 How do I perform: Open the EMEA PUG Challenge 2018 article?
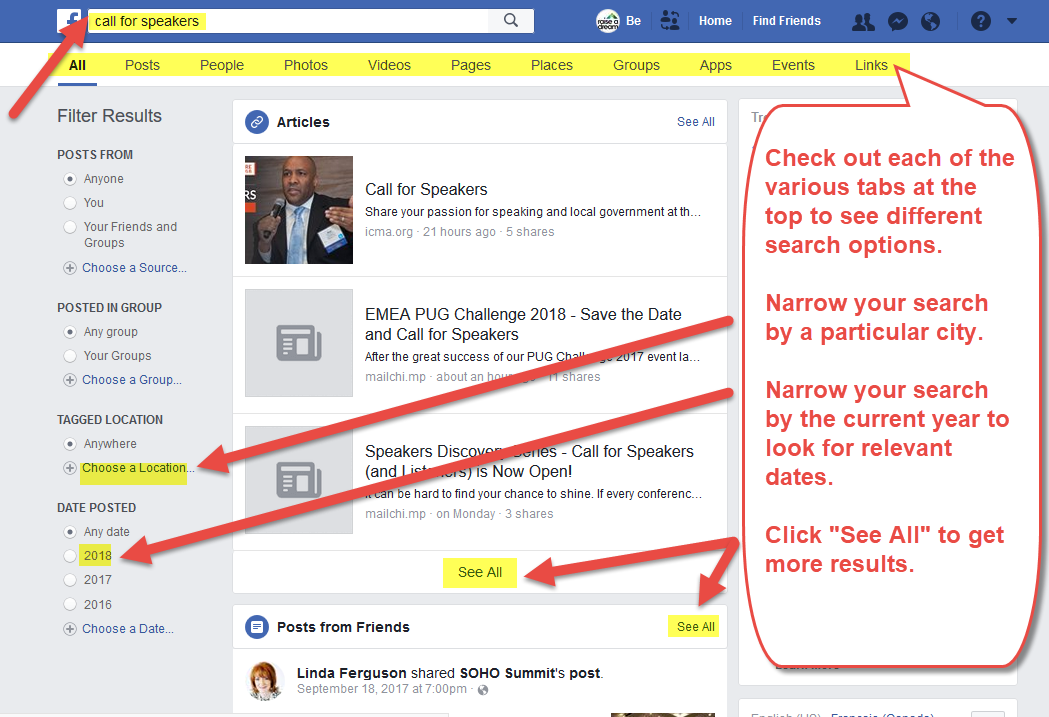(x=523, y=324)
